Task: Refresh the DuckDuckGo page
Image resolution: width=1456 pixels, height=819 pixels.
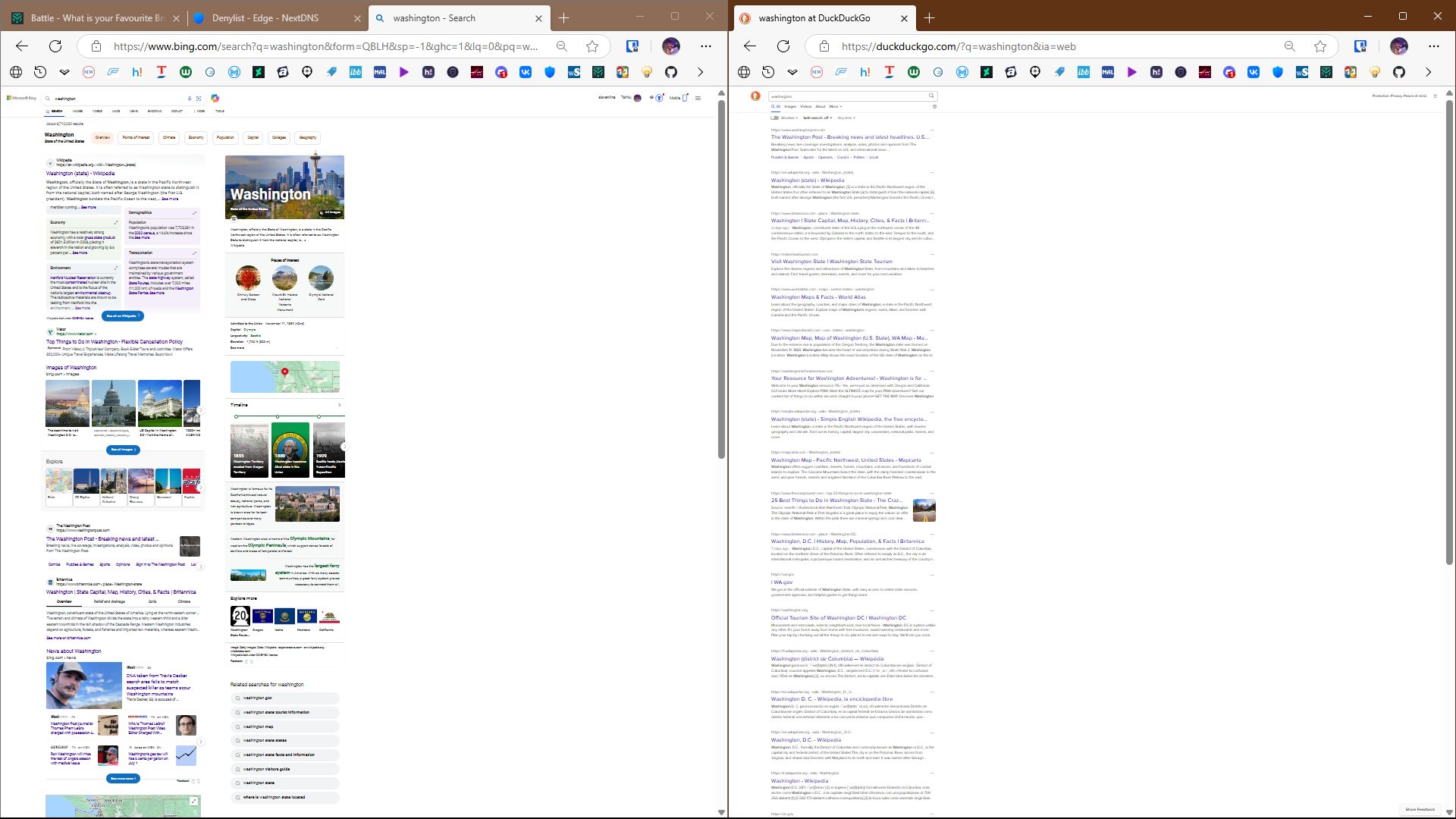Action: [783, 46]
